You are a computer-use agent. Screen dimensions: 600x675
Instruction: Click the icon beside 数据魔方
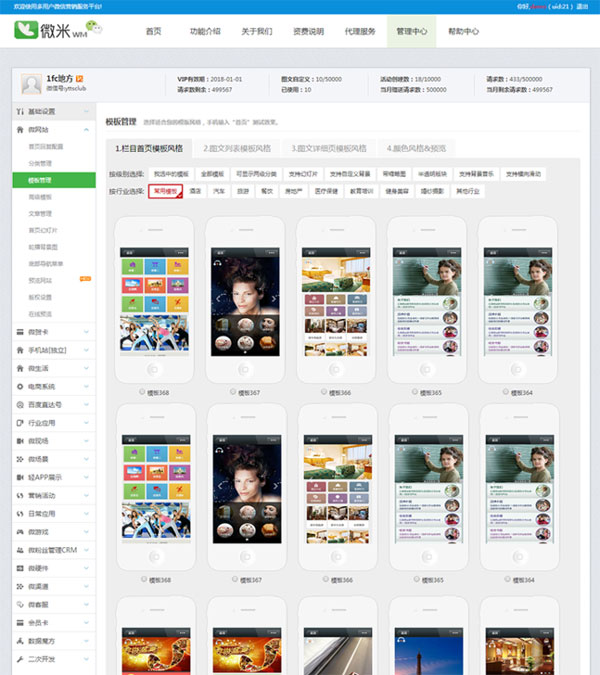point(20,641)
